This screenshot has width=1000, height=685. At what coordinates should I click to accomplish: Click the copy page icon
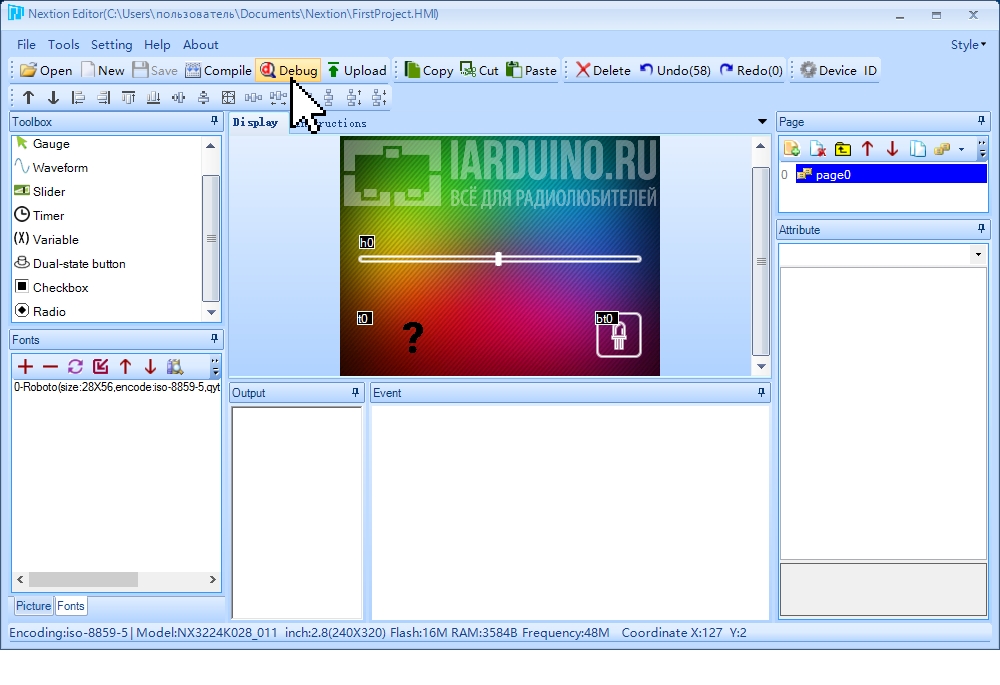point(917,149)
